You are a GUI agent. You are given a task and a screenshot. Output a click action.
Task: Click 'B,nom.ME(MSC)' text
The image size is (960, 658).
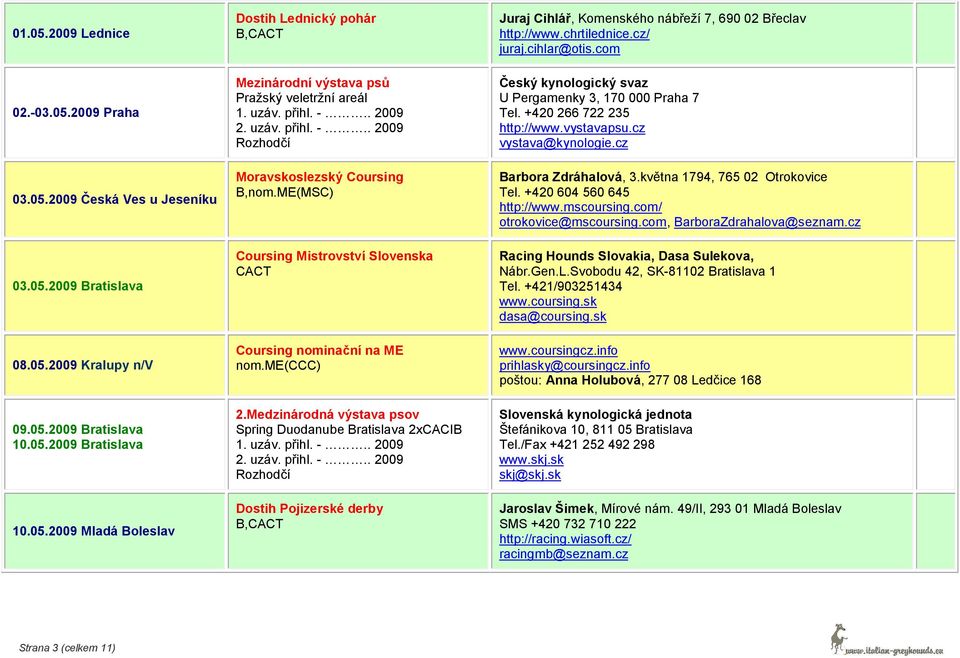pyautogui.click(x=285, y=192)
